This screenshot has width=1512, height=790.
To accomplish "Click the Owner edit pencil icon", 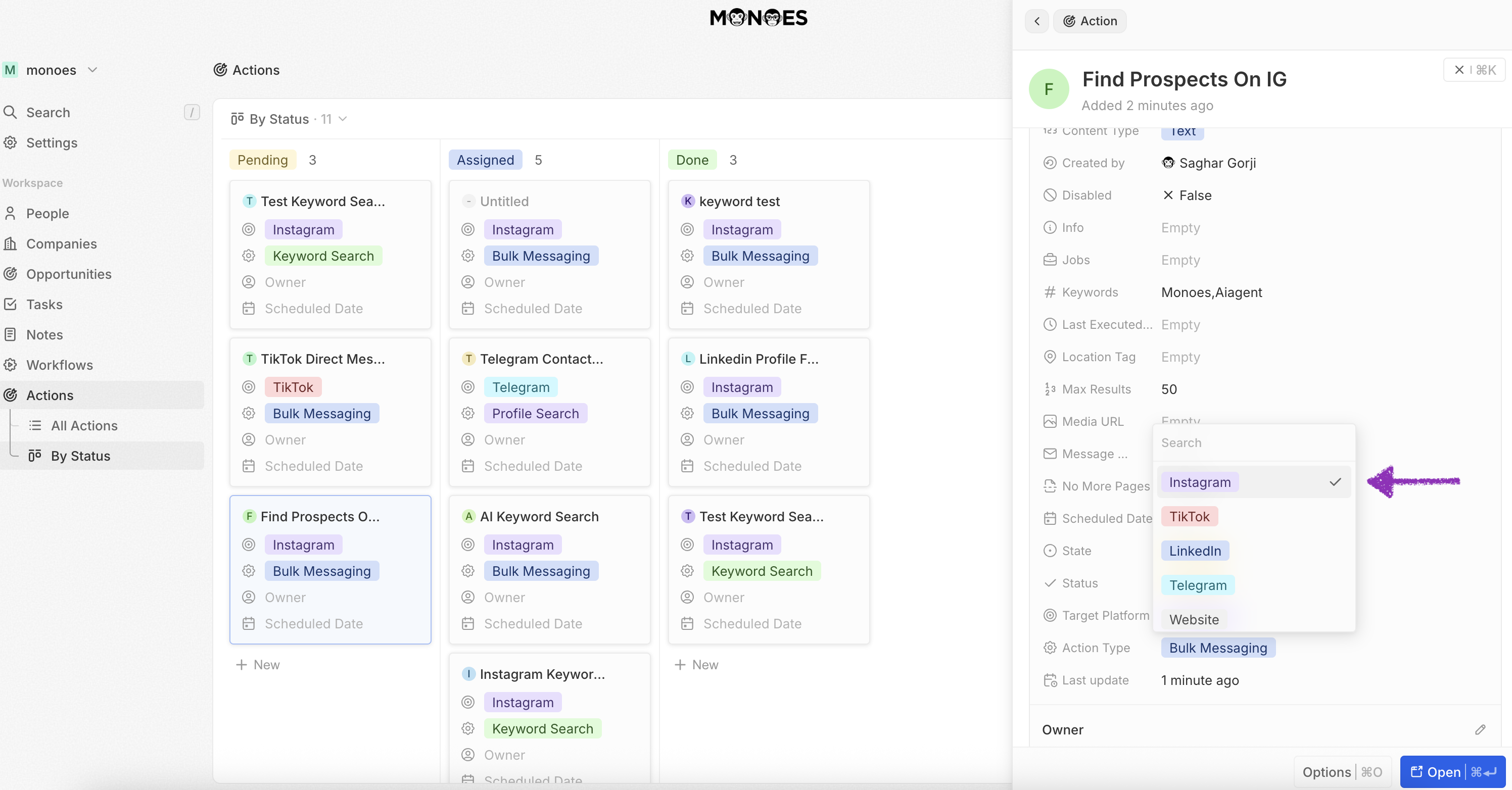I will [x=1480, y=729].
